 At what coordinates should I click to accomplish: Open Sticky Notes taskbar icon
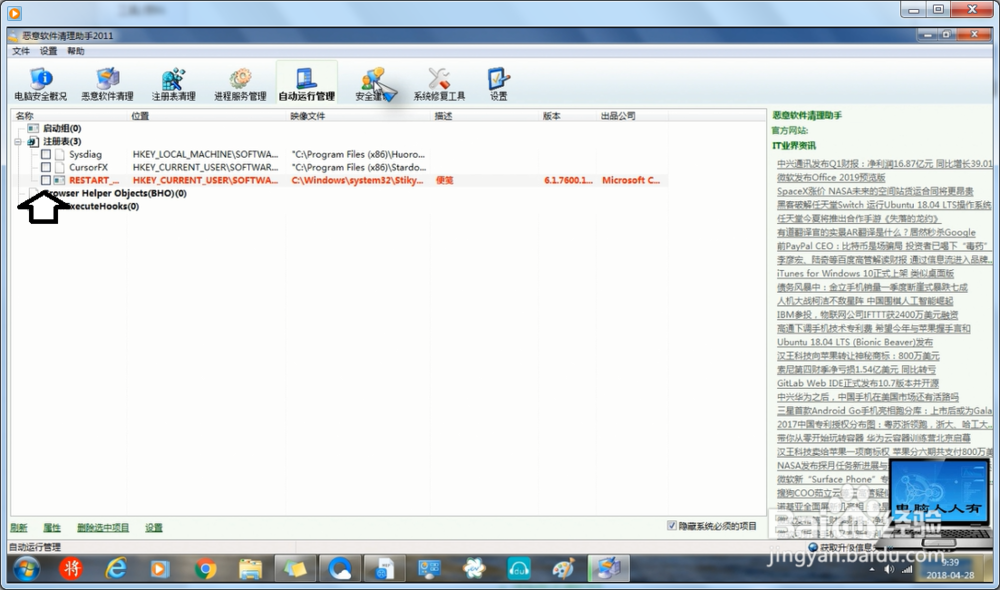point(295,568)
